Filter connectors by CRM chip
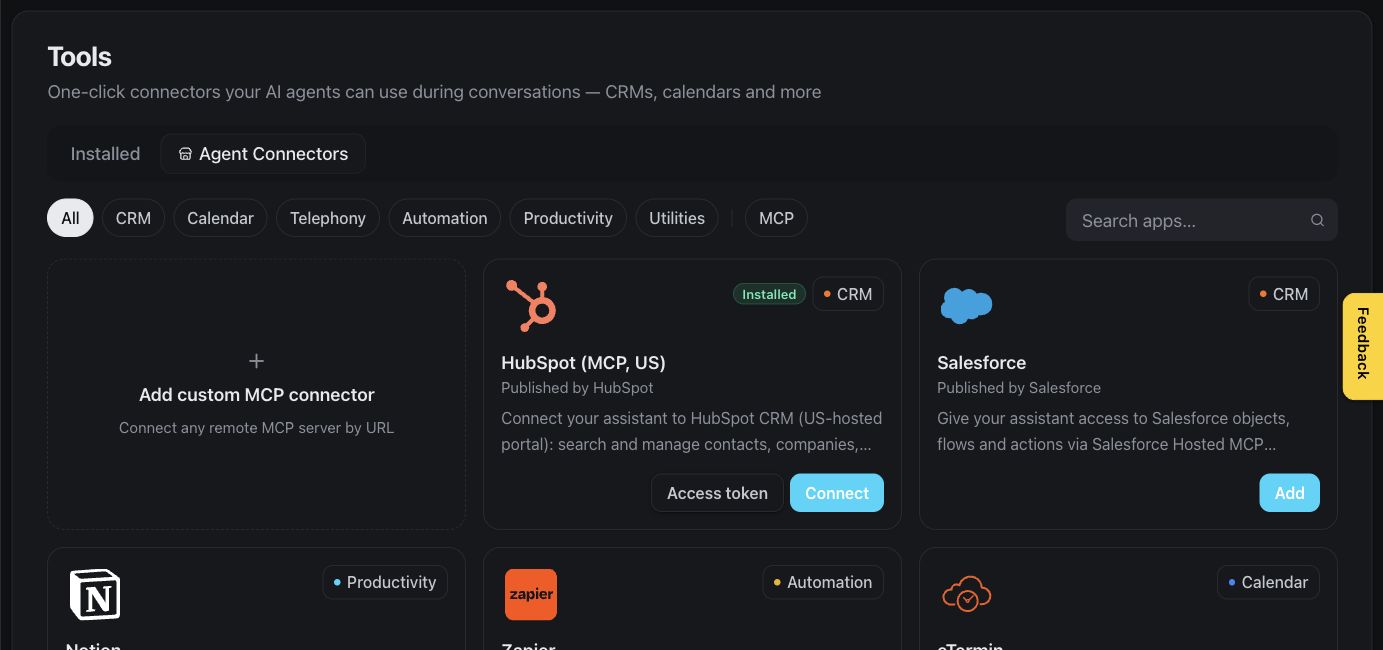This screenshot has height=650, width=1383. pyautogui.click(x=133, y=218)
